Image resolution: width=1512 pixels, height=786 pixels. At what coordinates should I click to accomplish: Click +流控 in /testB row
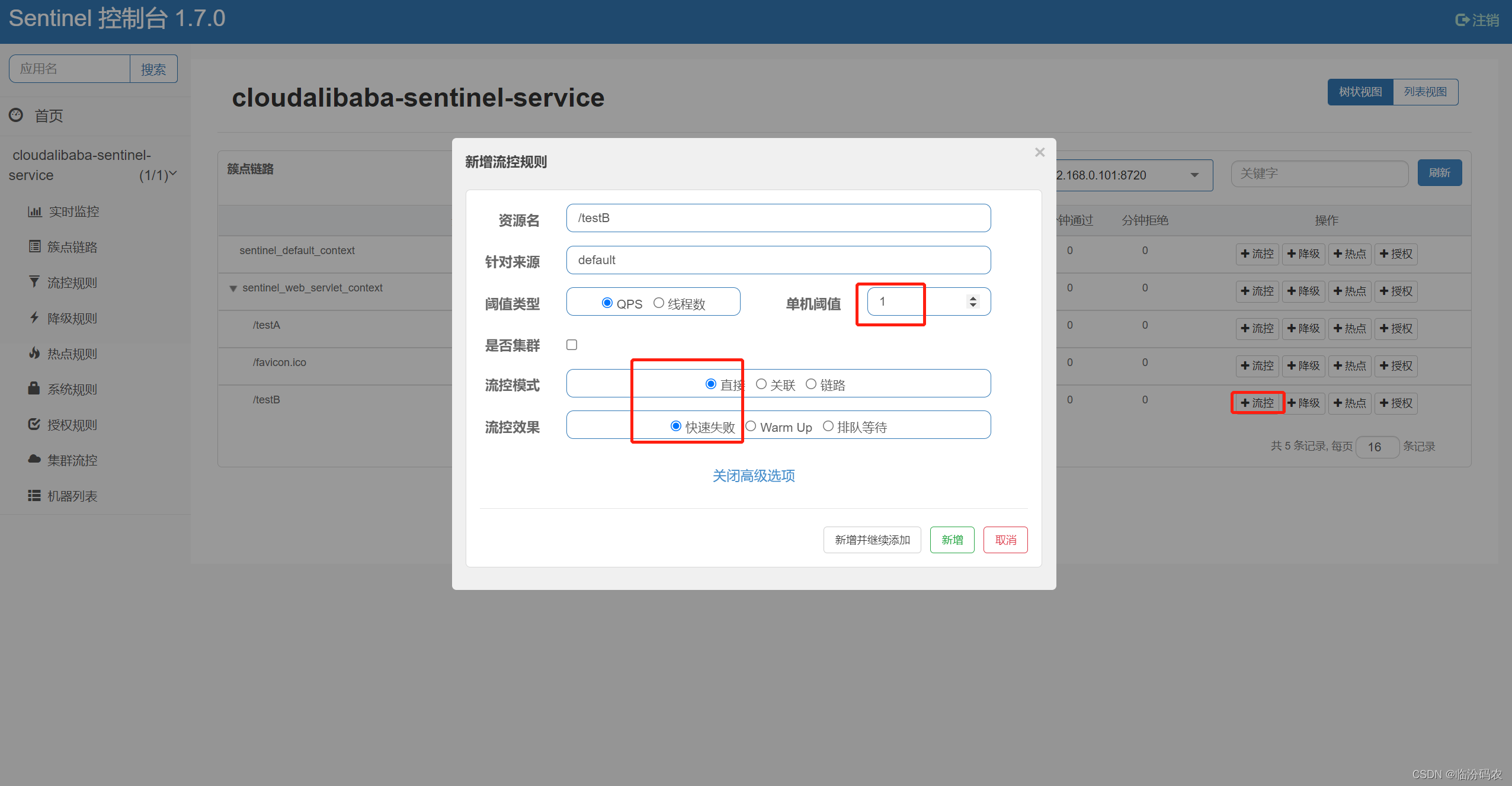click(x=1257, y=403)
